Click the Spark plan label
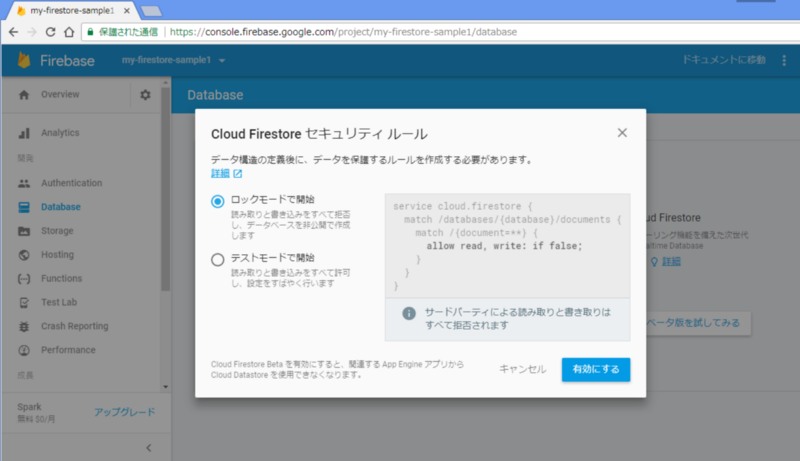800x461 pixels. (29, 407)
